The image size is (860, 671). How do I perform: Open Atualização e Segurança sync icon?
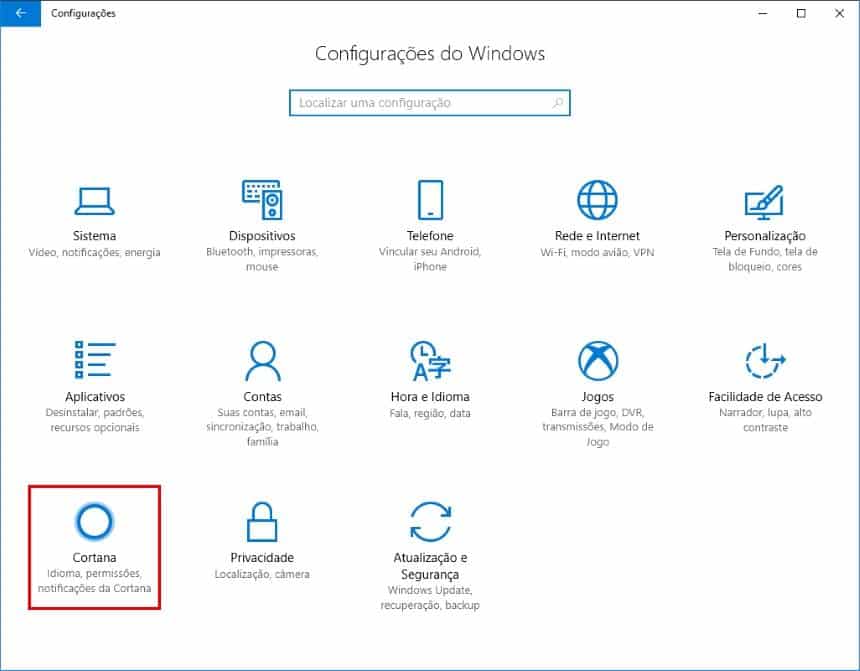431,521
